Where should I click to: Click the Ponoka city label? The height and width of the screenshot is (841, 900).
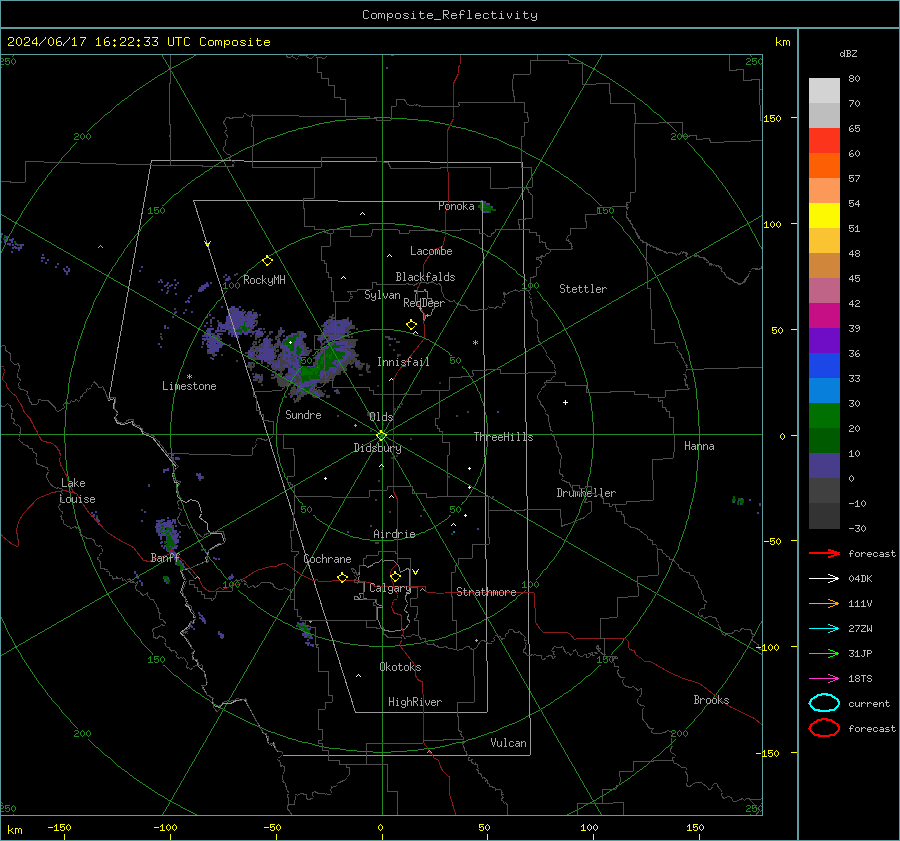coord(456,206)
